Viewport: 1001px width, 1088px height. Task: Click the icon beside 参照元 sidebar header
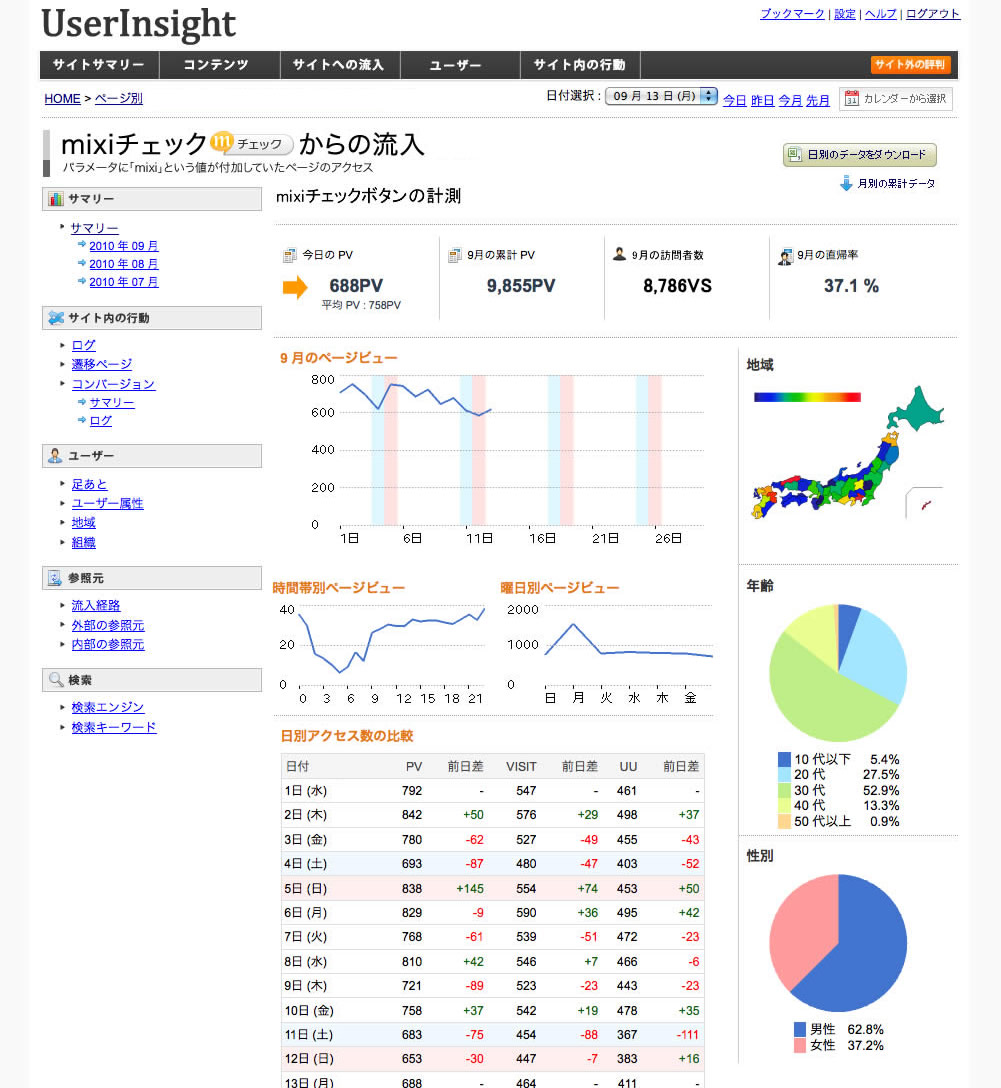point(55,578)
